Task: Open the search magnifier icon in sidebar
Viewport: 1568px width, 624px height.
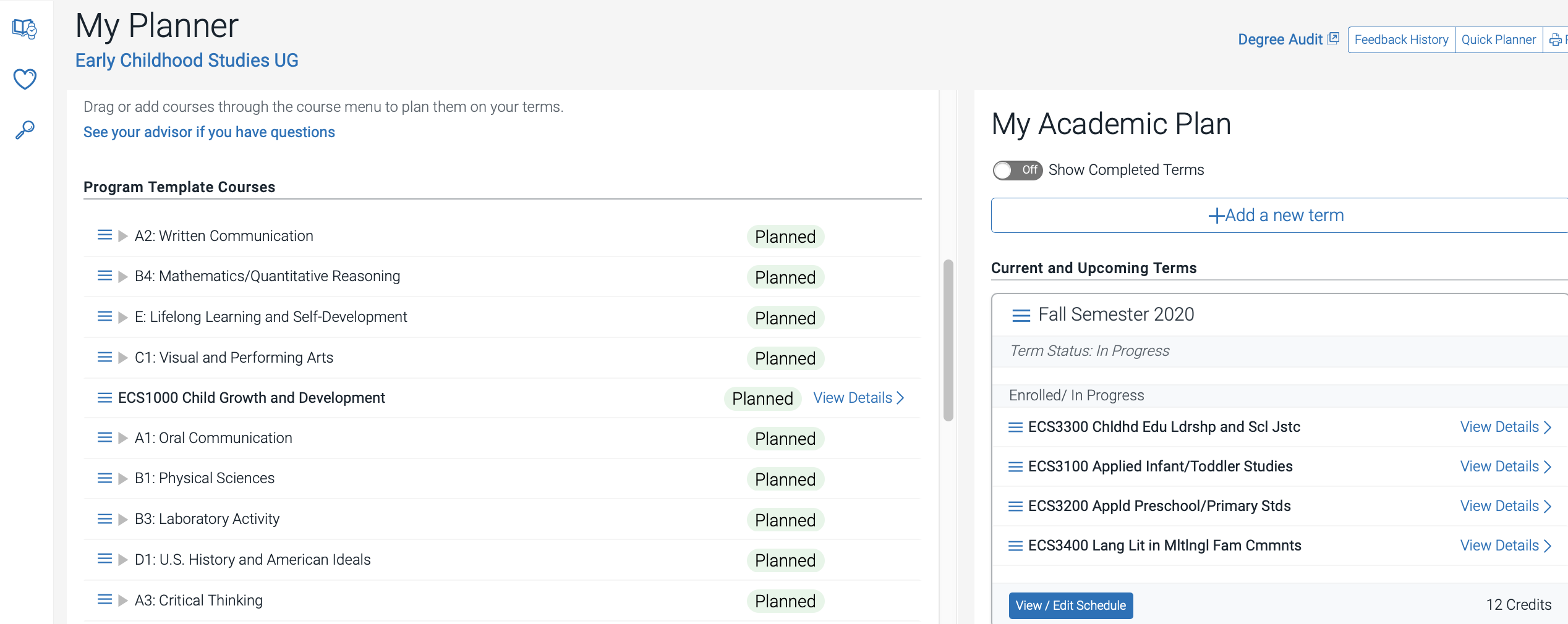Action: click(25, 130)
